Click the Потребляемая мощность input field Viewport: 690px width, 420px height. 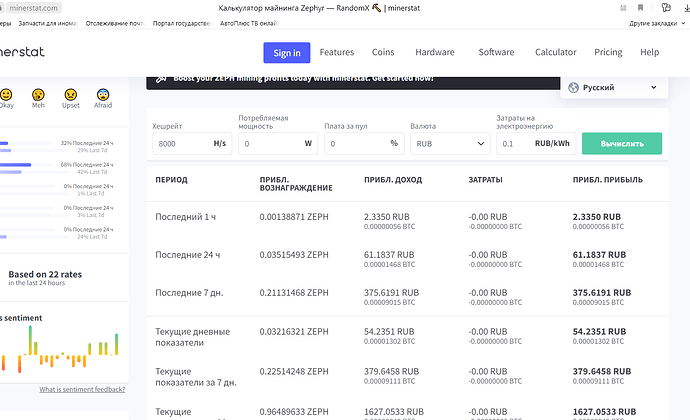coord(278,144)
